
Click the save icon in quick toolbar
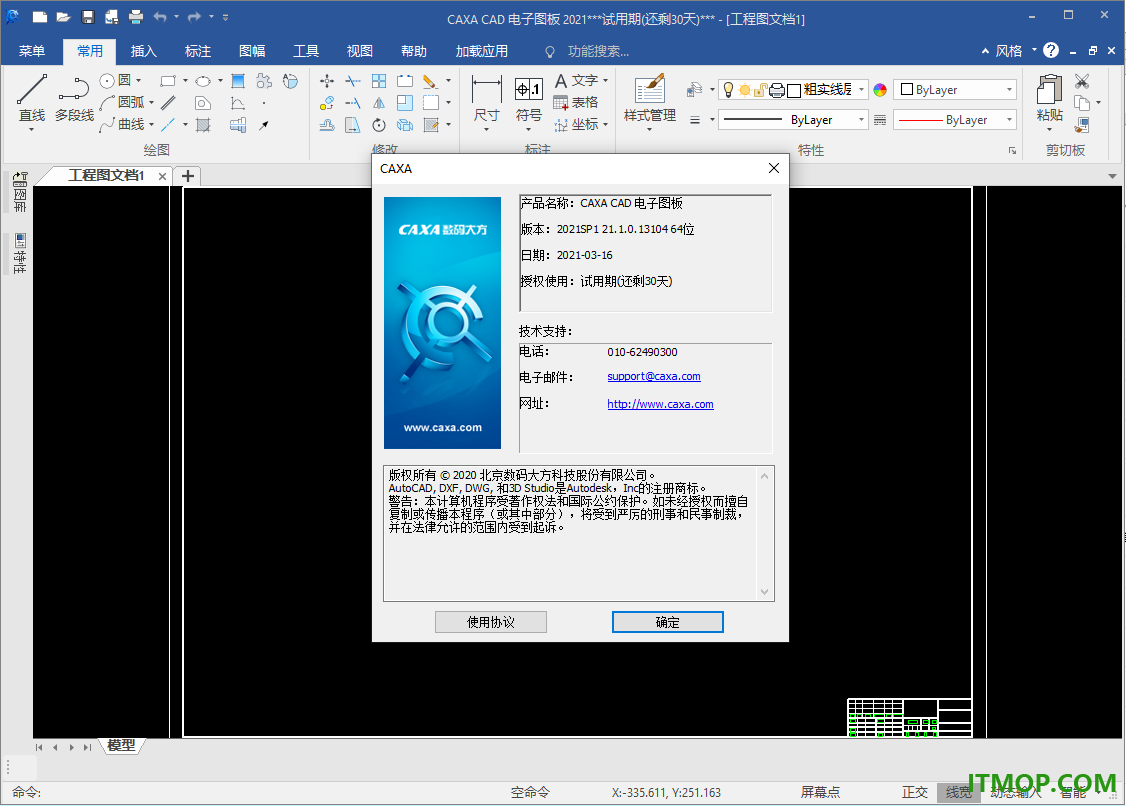point(88,17)
